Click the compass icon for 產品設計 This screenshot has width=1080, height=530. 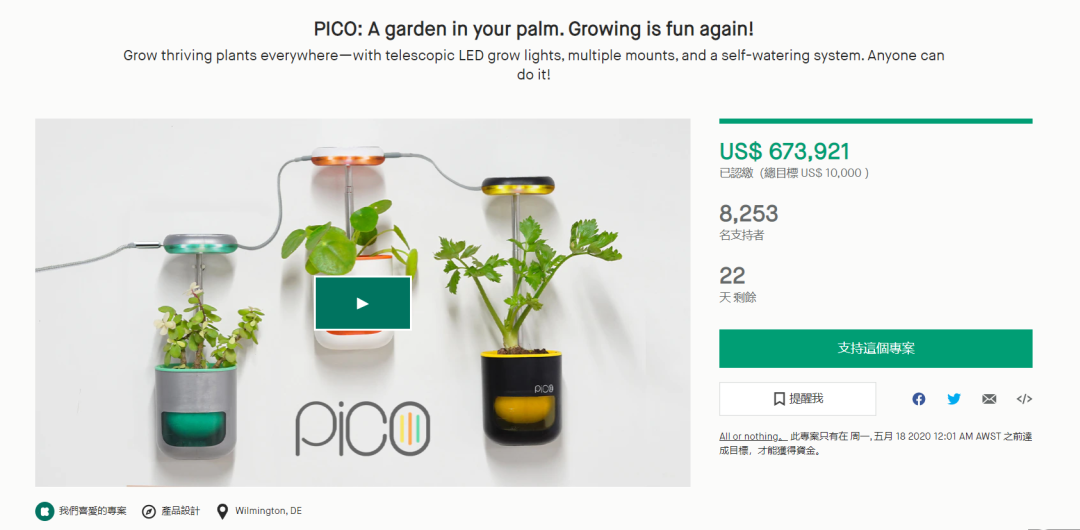[x=148, y=511]
